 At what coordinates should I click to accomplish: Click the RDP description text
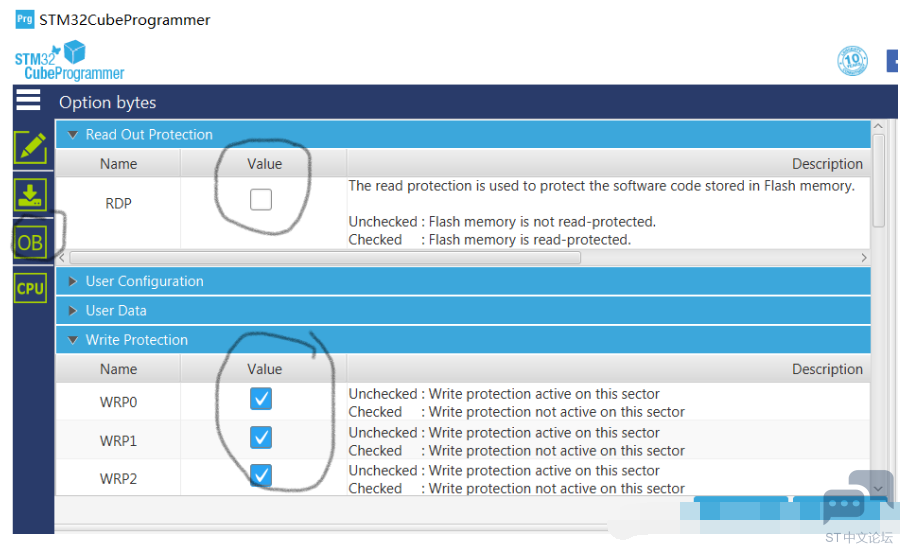(601, 212)
